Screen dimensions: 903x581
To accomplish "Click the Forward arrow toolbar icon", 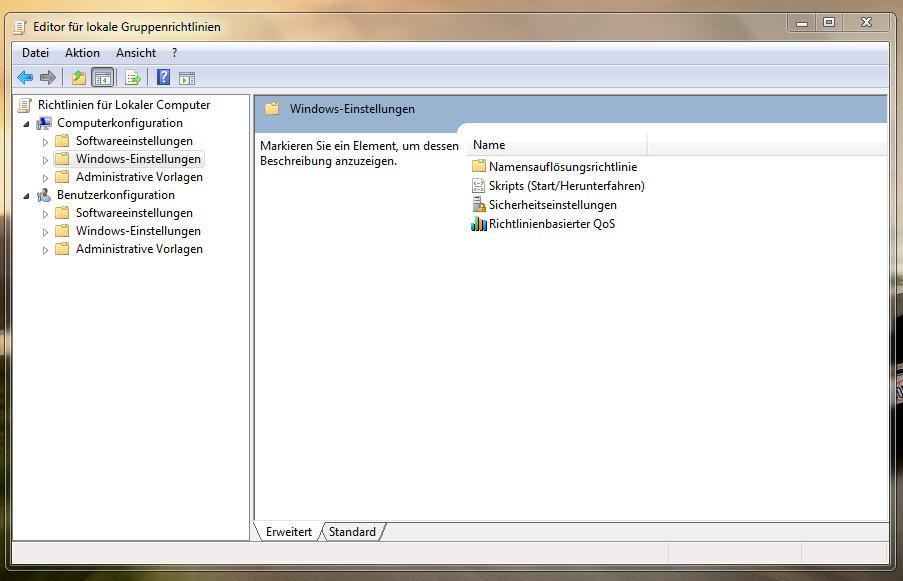I will point(48,77).
